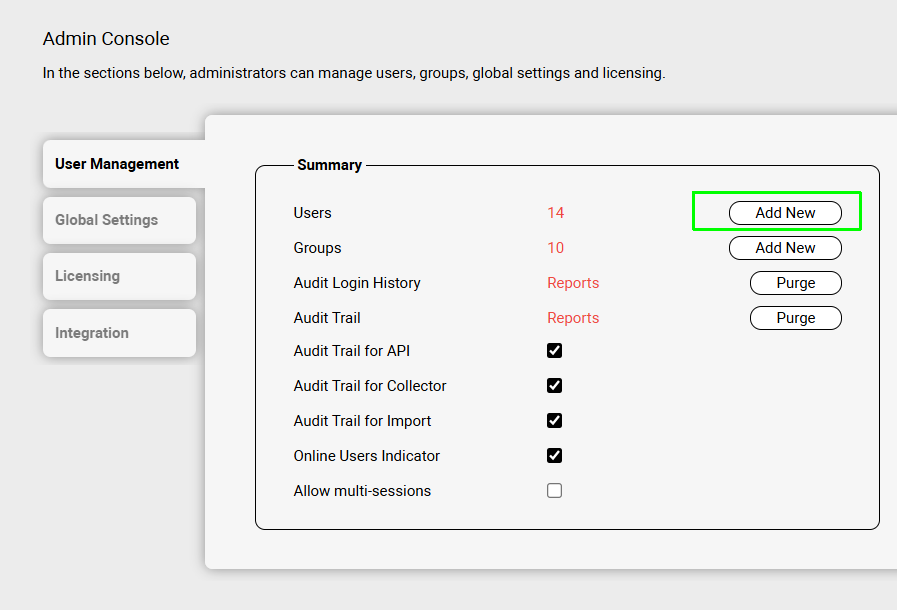Viewport: 897px width, 610px height.
Task: Open the User Management tab
Action: pyautogui.click(x=118, y=164)
